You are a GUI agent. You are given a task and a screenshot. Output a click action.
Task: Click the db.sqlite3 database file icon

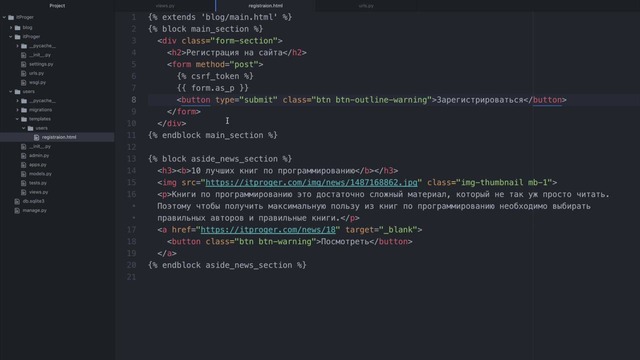tap(17, 201)
